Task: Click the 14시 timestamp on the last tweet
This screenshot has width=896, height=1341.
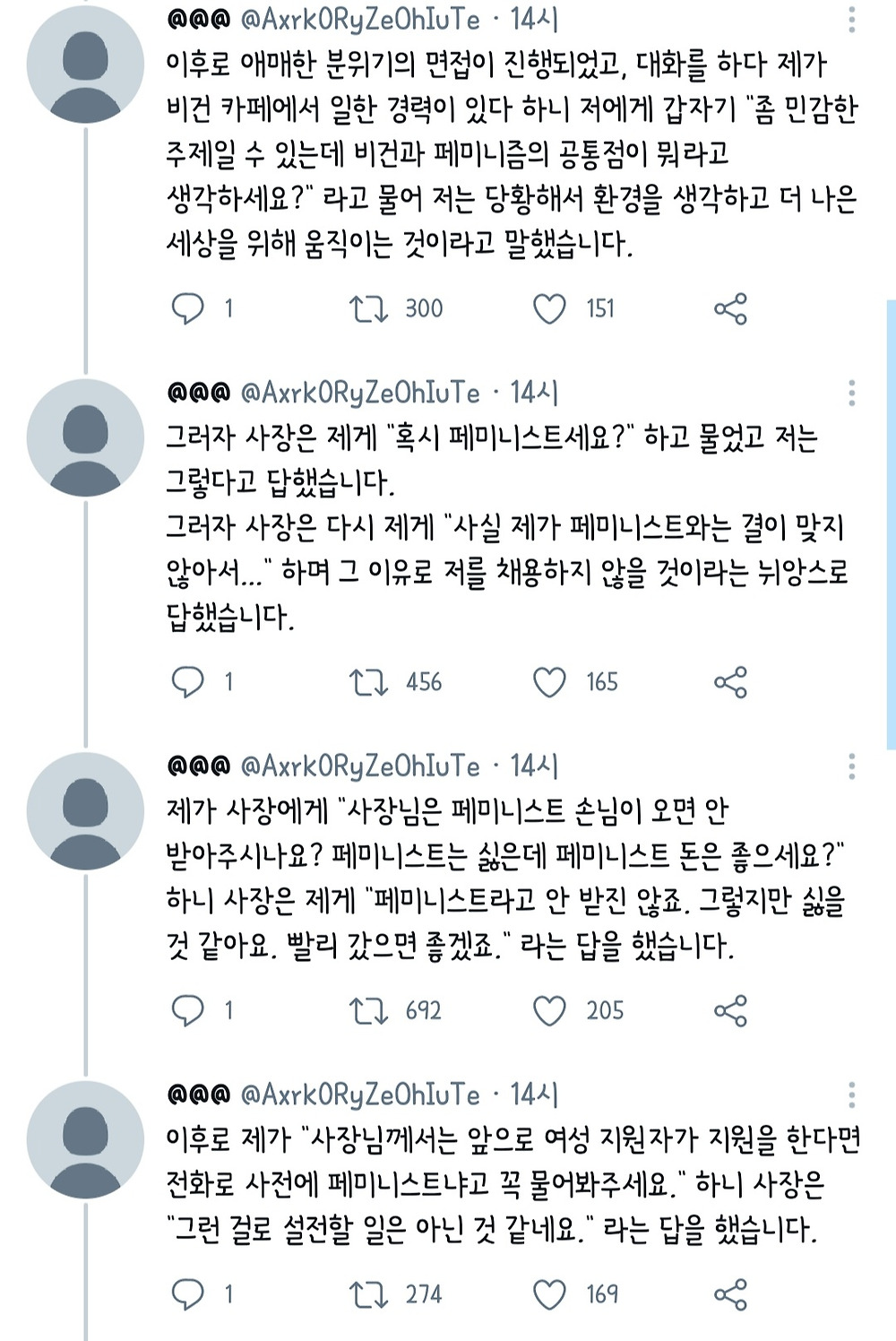Action: (x=535, y=1094)
